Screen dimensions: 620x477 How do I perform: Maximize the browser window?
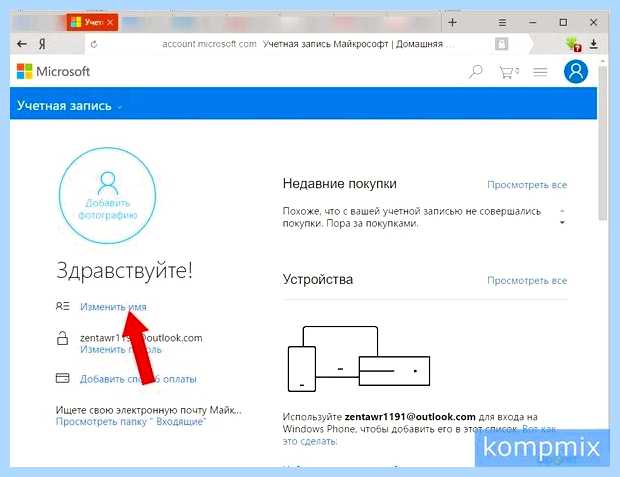(563, 23)
